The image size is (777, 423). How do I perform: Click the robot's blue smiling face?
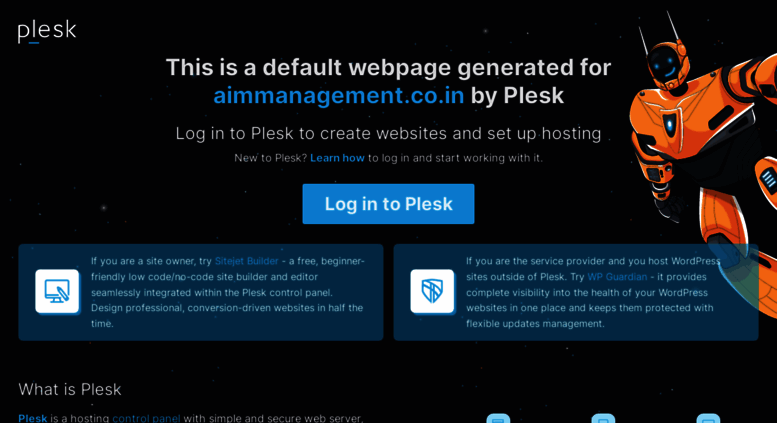665,64
